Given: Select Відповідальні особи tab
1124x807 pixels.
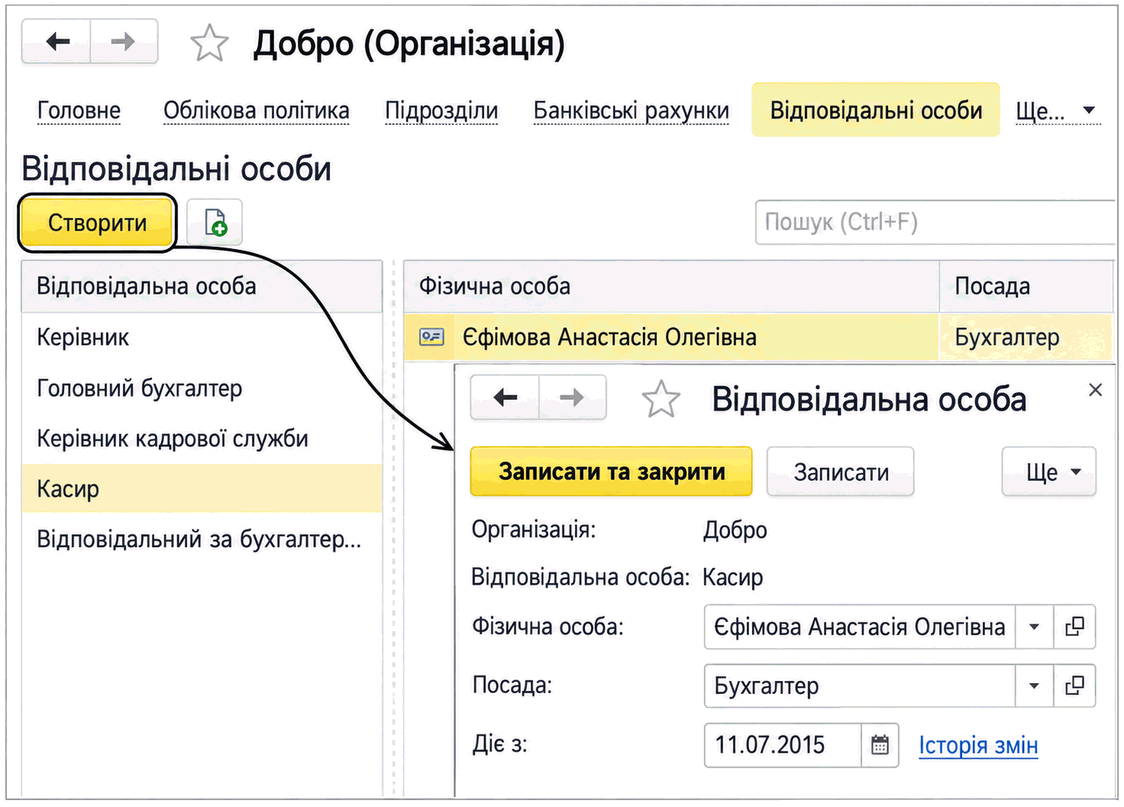Looking at the screenshot, I should coord(875,110).
